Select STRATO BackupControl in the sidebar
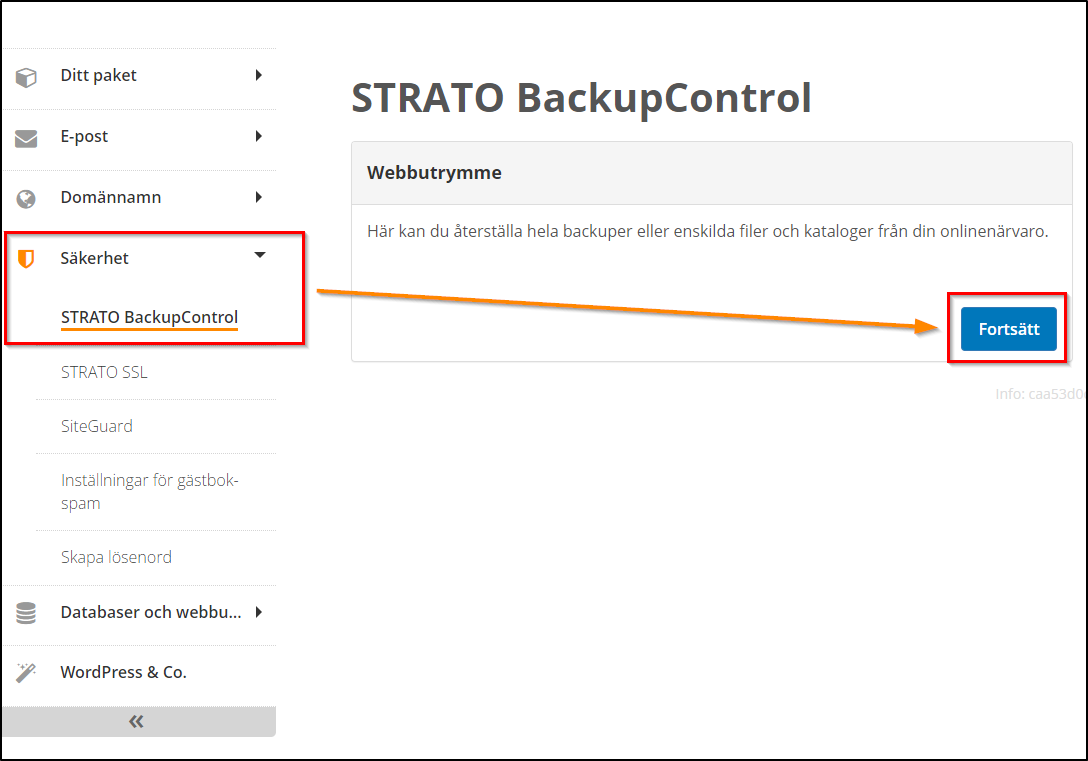Viewport: 1088px width, 761px height. click(x=149, y=316)
